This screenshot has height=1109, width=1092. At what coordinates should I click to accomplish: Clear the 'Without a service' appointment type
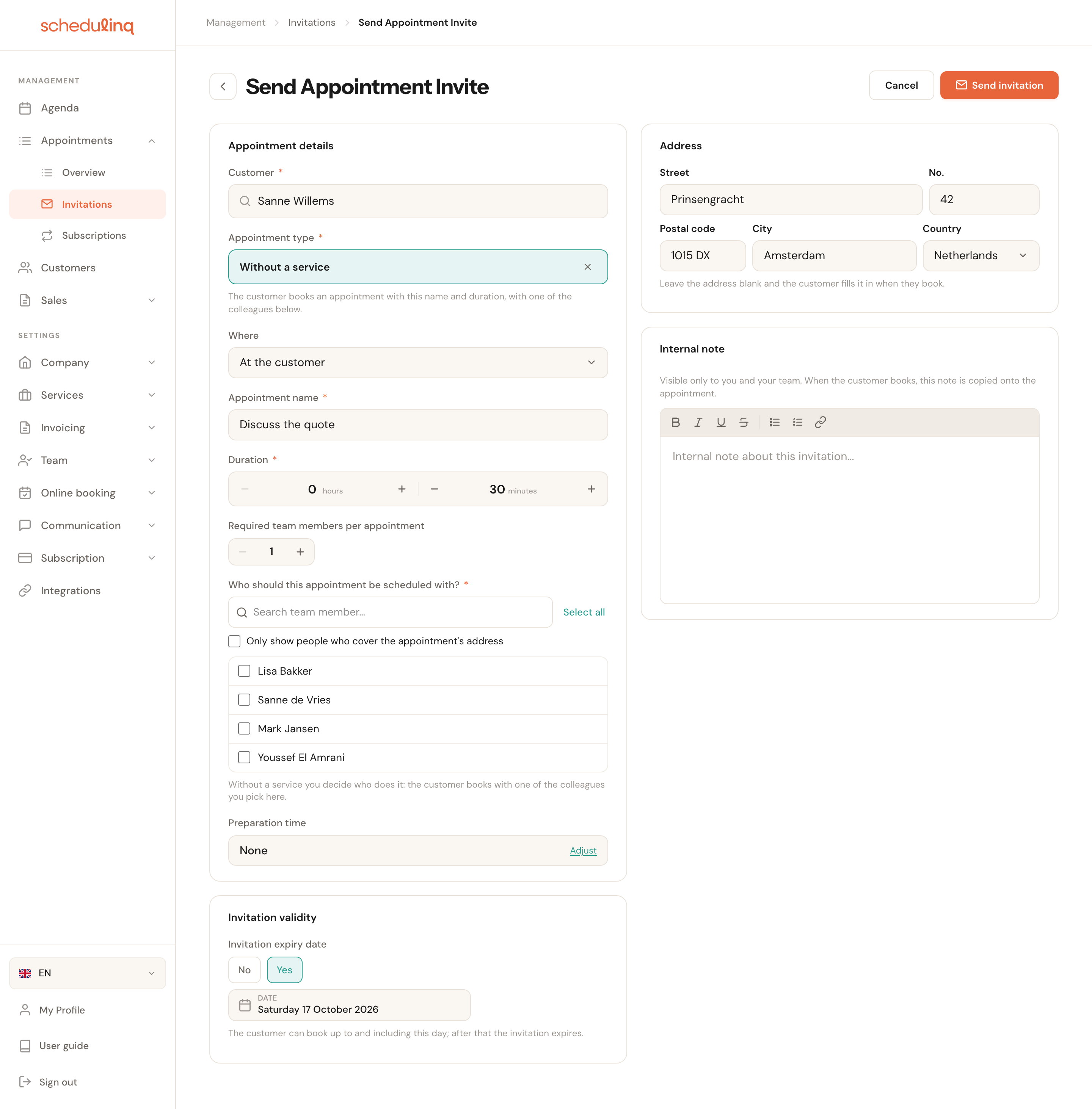[x=587, y=267]
